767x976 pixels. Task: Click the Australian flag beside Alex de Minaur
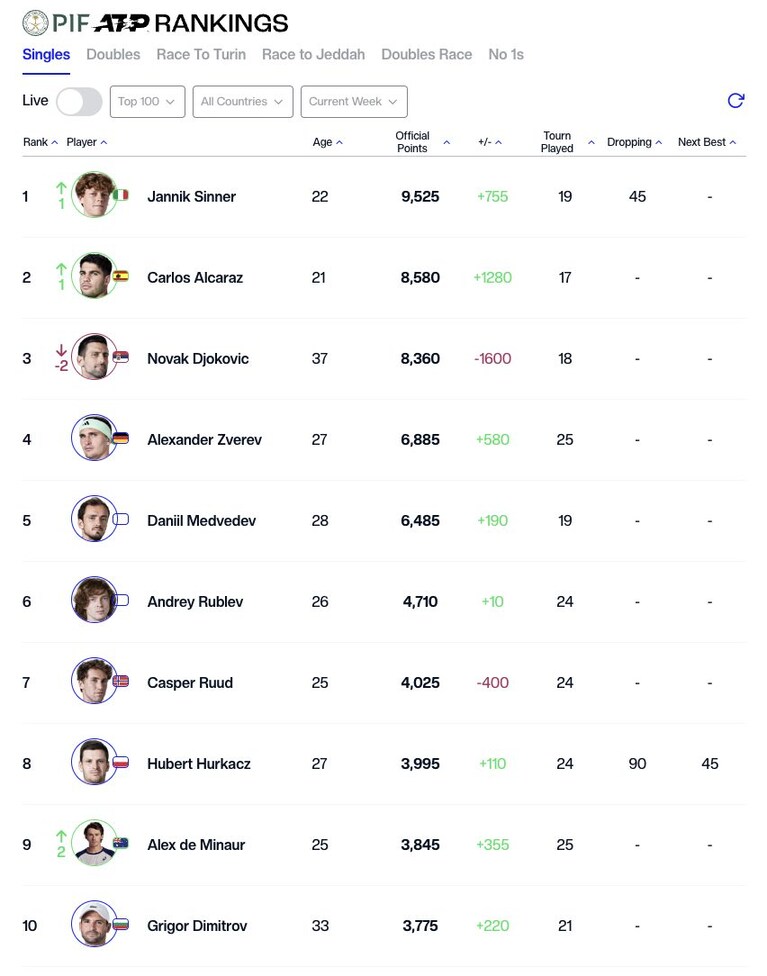pyautogui.click(x=121, y=843)
